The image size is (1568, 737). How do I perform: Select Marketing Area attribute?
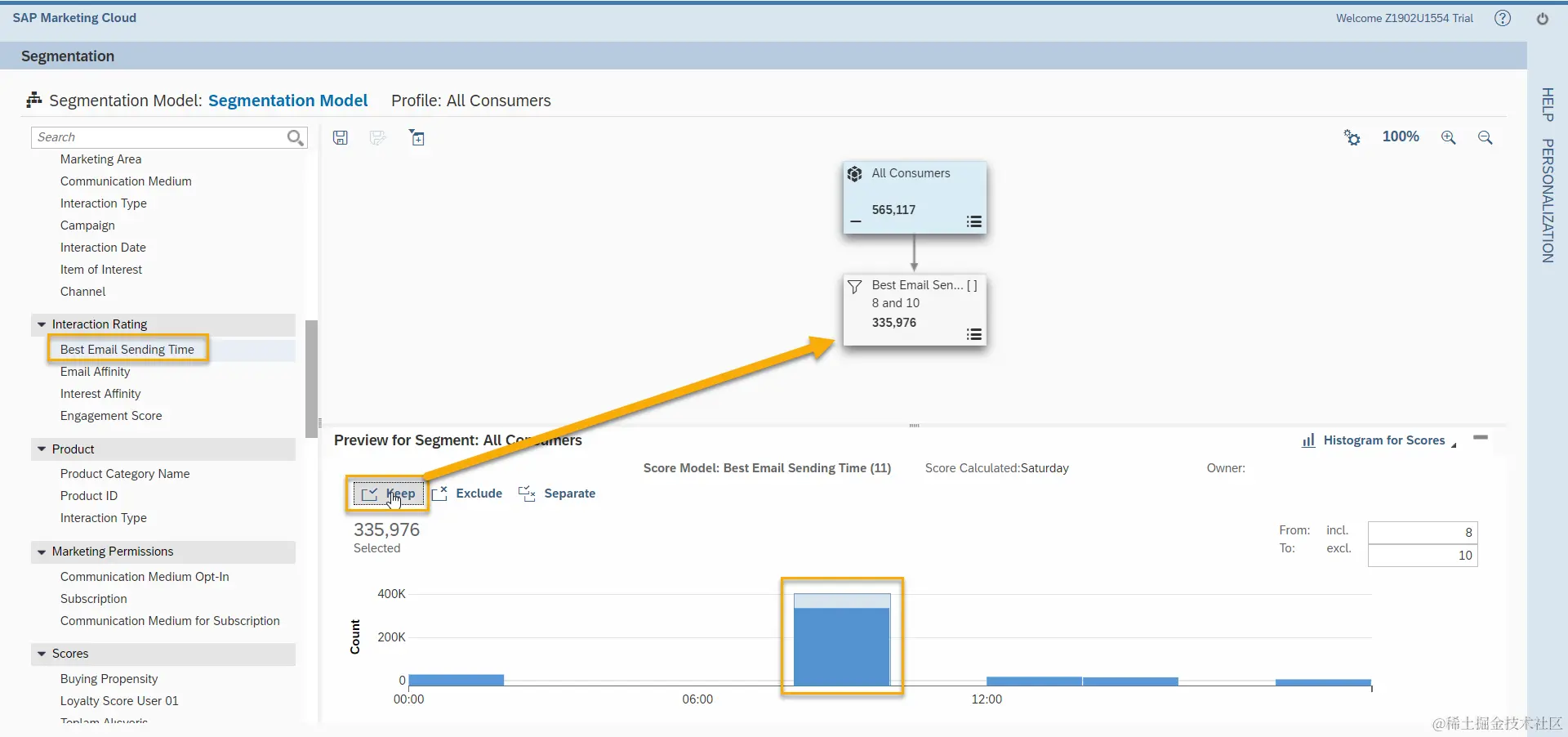click(100, 159)
